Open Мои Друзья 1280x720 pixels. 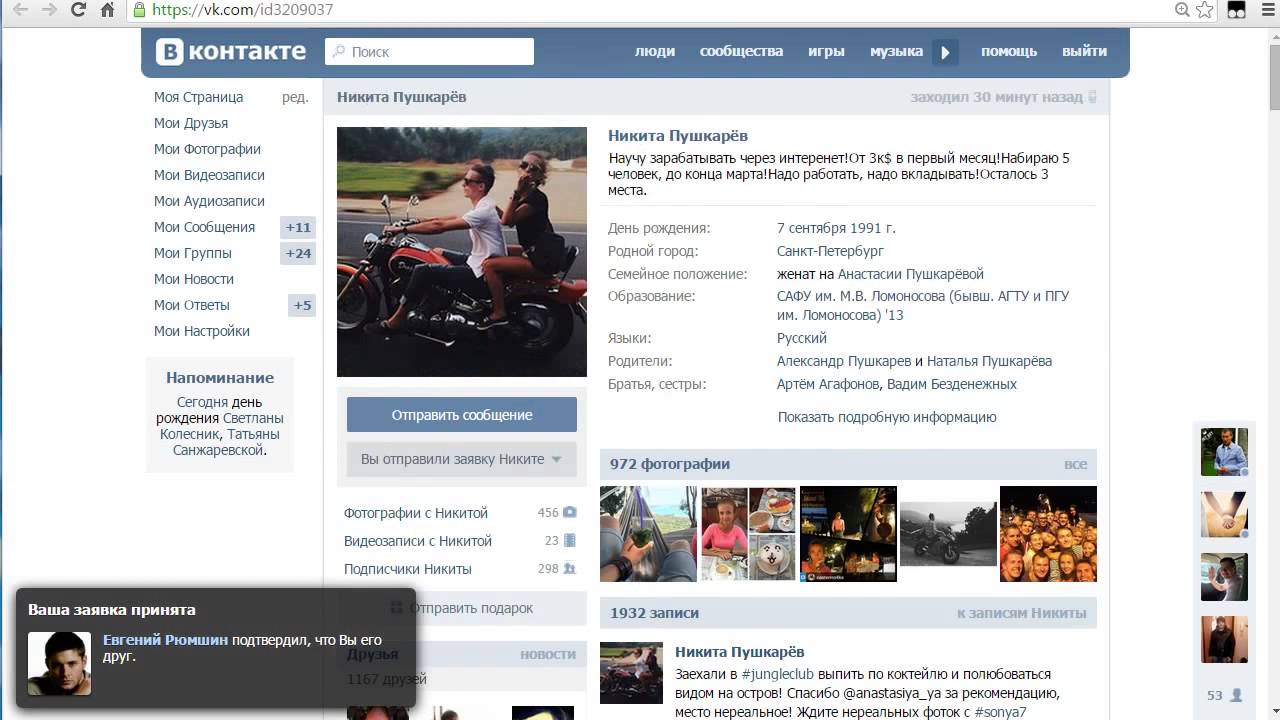191,123
